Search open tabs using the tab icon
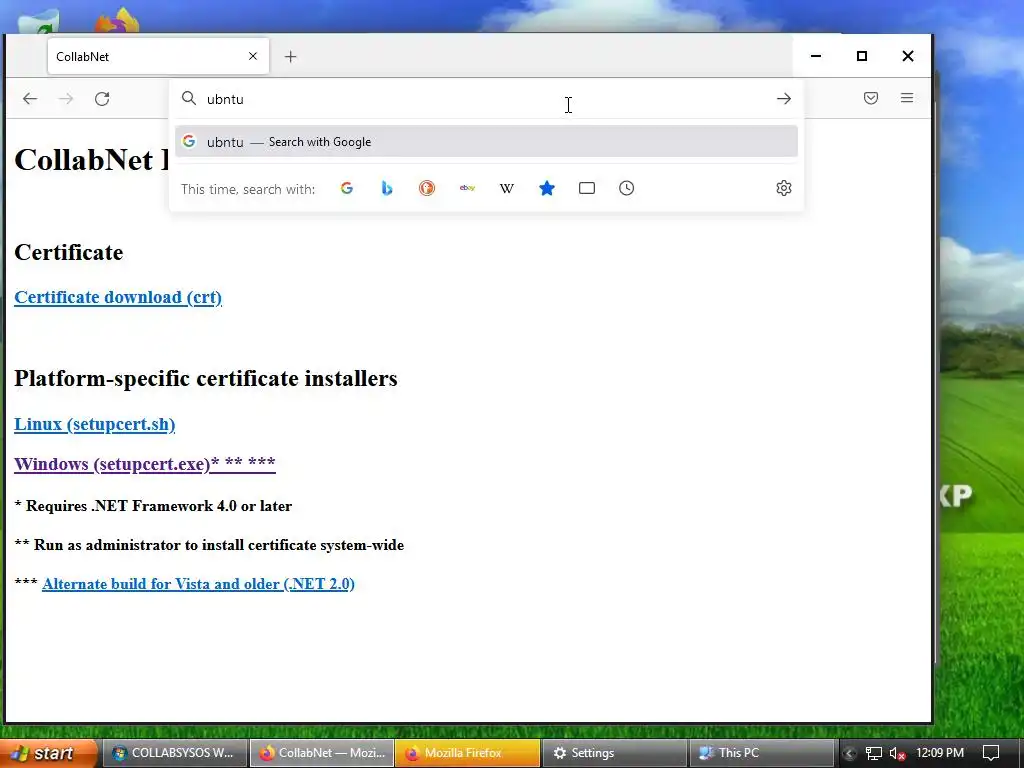This screenshot has width=1024, height=768. [586, 188]
